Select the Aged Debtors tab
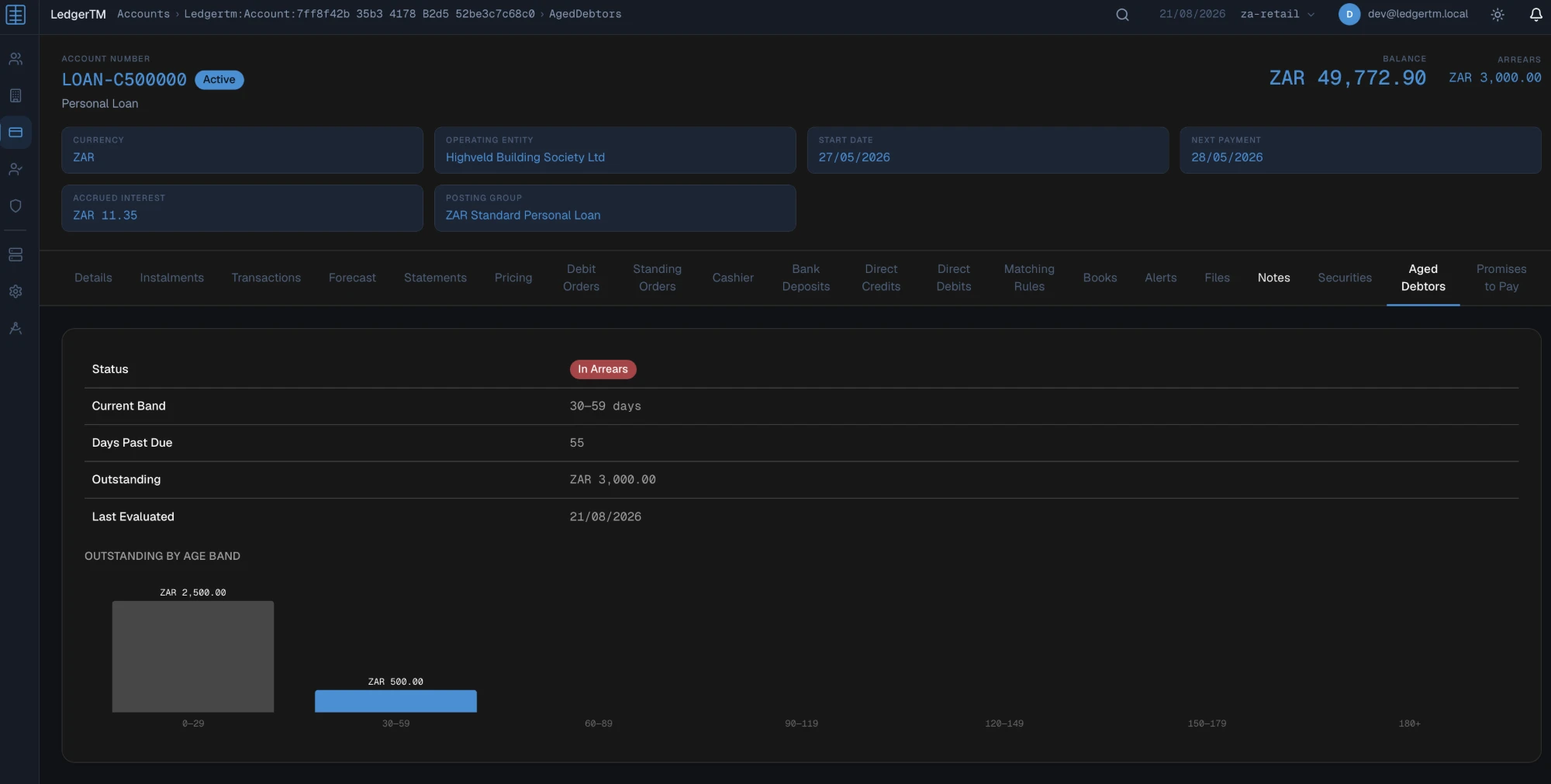Image resolution: width=1551 pixels, height=784 pixels. click(x=1423, y=278)
